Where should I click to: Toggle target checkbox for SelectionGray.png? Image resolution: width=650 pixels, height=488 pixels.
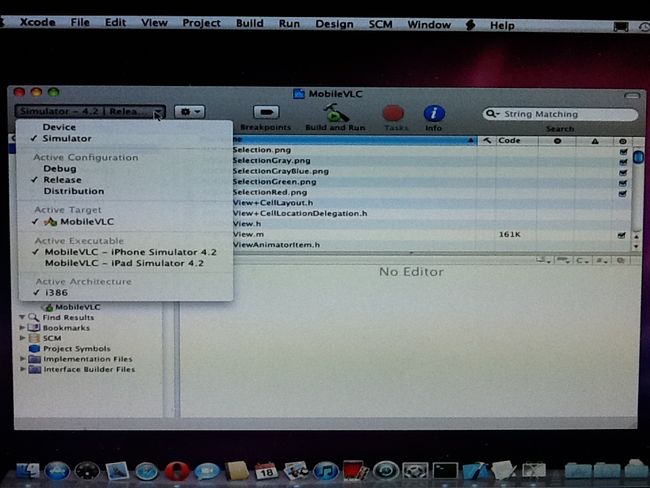623,162
